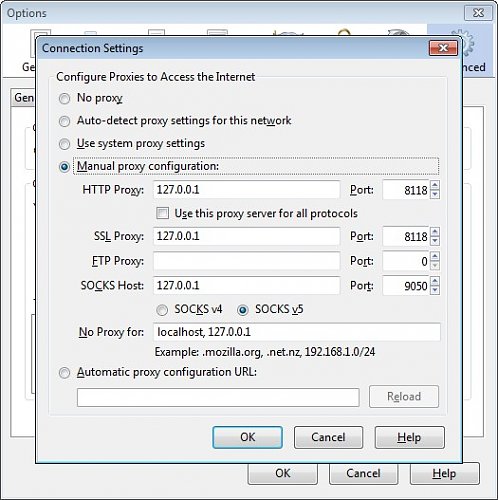The width and height of the screenshot is (498, 500).
Task: Enable Use this proxy server for all protocols
Action: click(162, 213)
